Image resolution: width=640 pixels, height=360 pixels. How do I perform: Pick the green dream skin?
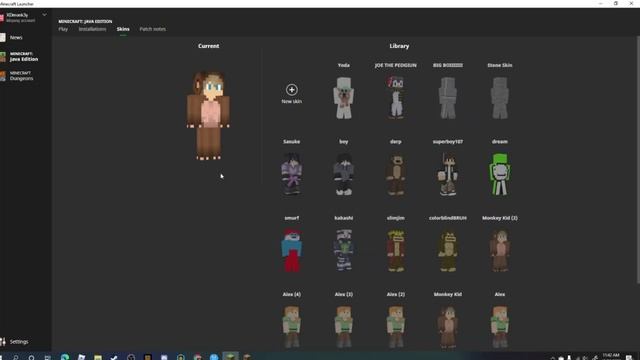(500, 174)
